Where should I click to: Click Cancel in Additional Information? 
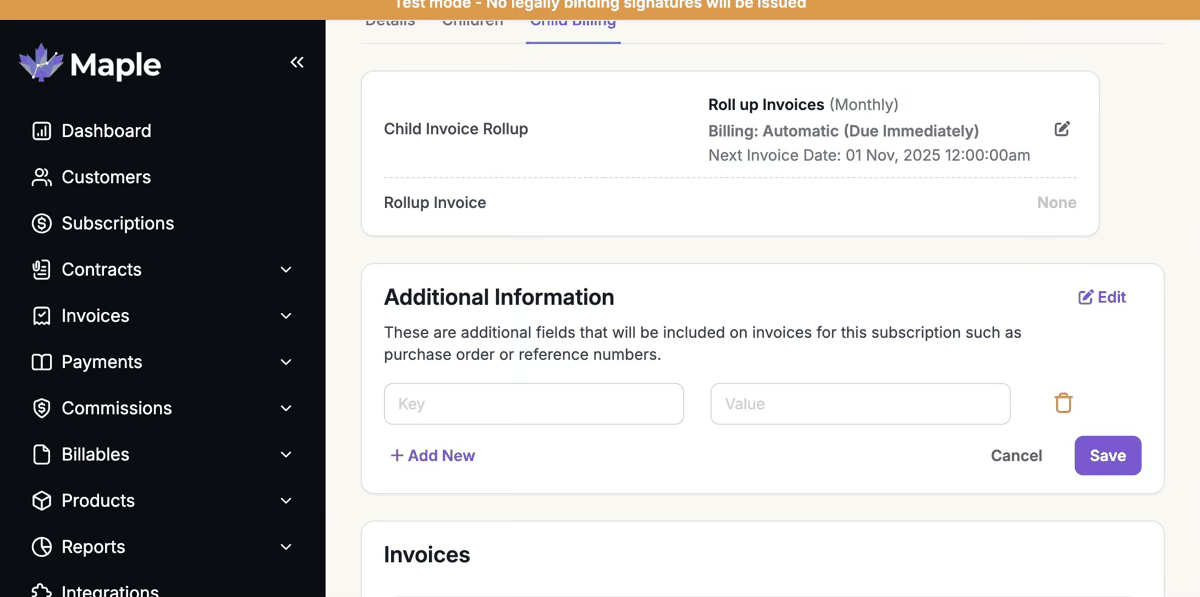pyautogui.click(x=1016, y=455)
